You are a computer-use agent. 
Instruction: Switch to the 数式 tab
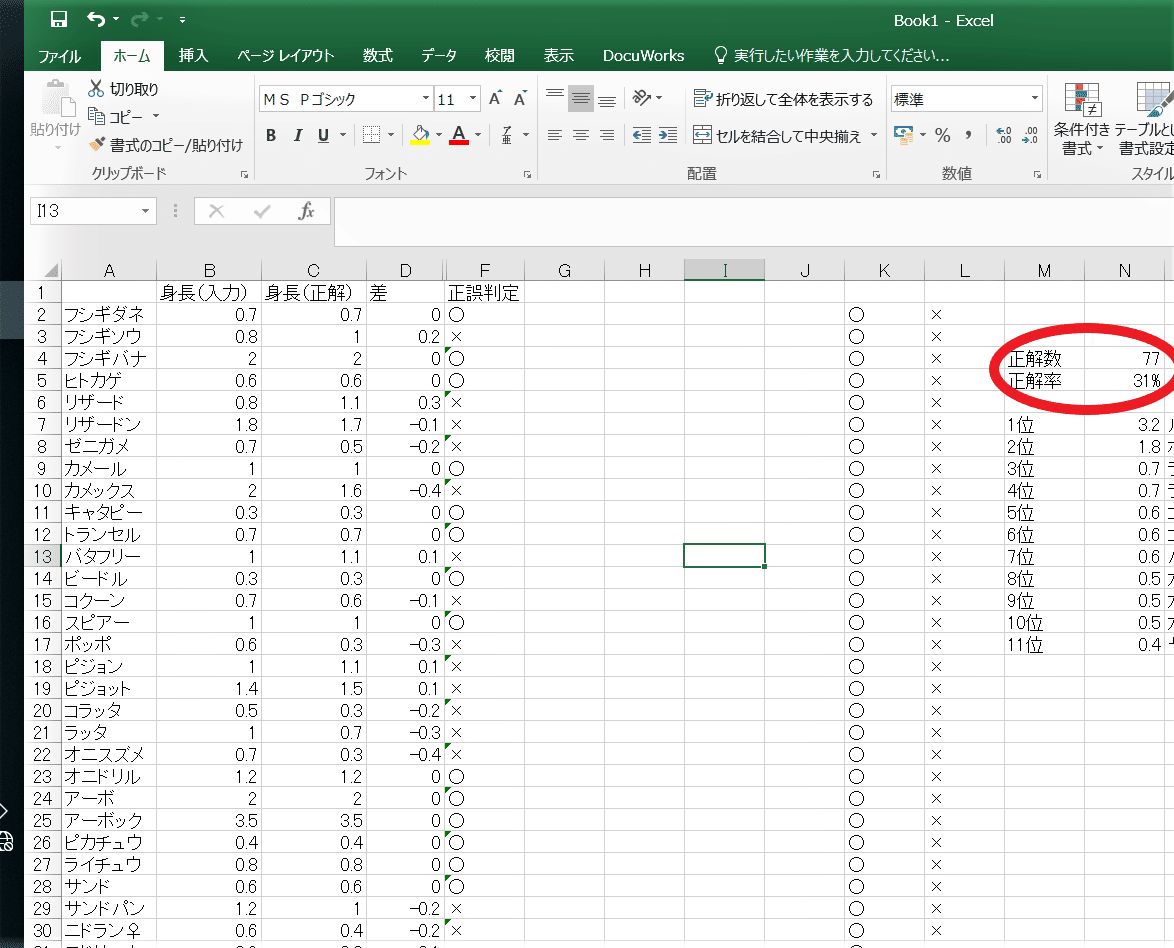tap(377, 55)
